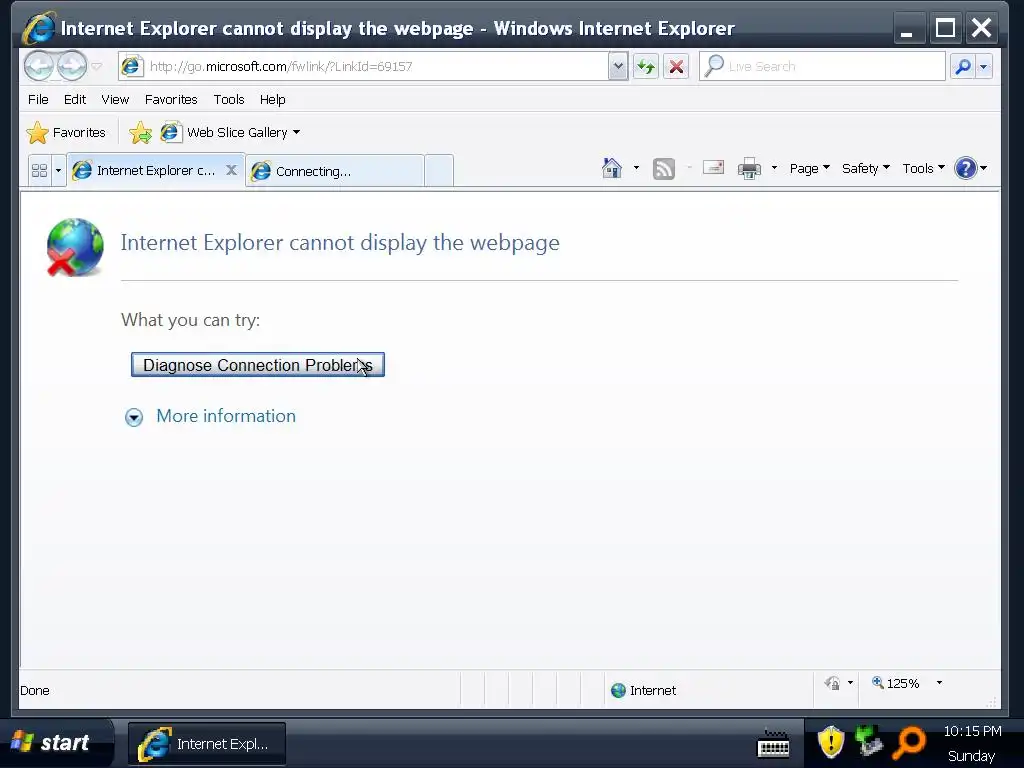
Task: Open search provider options dropdown
Action: [984, 66]
